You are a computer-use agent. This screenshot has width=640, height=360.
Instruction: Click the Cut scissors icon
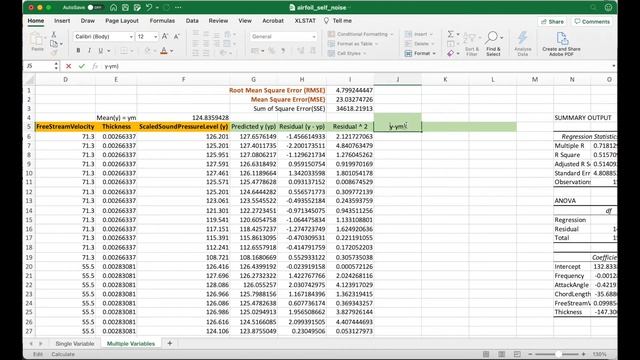pyautogui.click(x=53, y=35)
